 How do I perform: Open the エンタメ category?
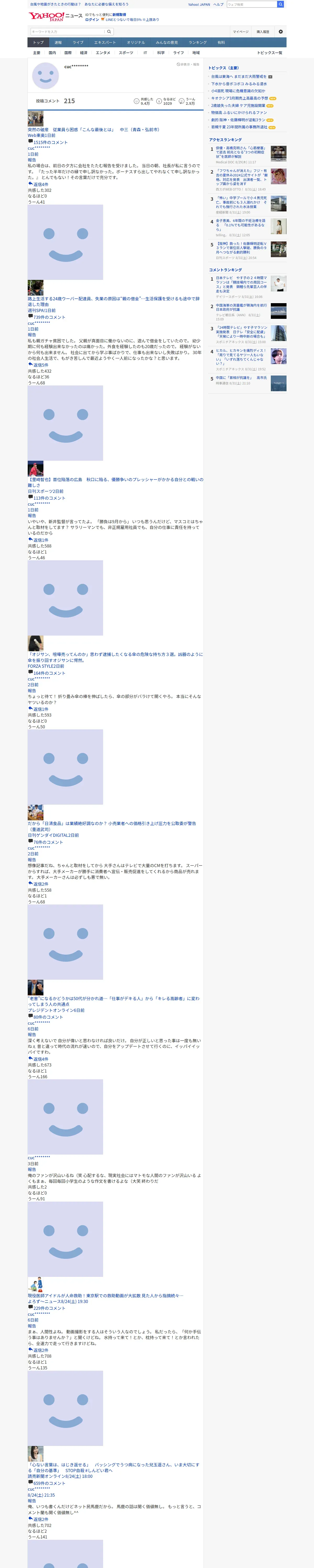[103, 53]
